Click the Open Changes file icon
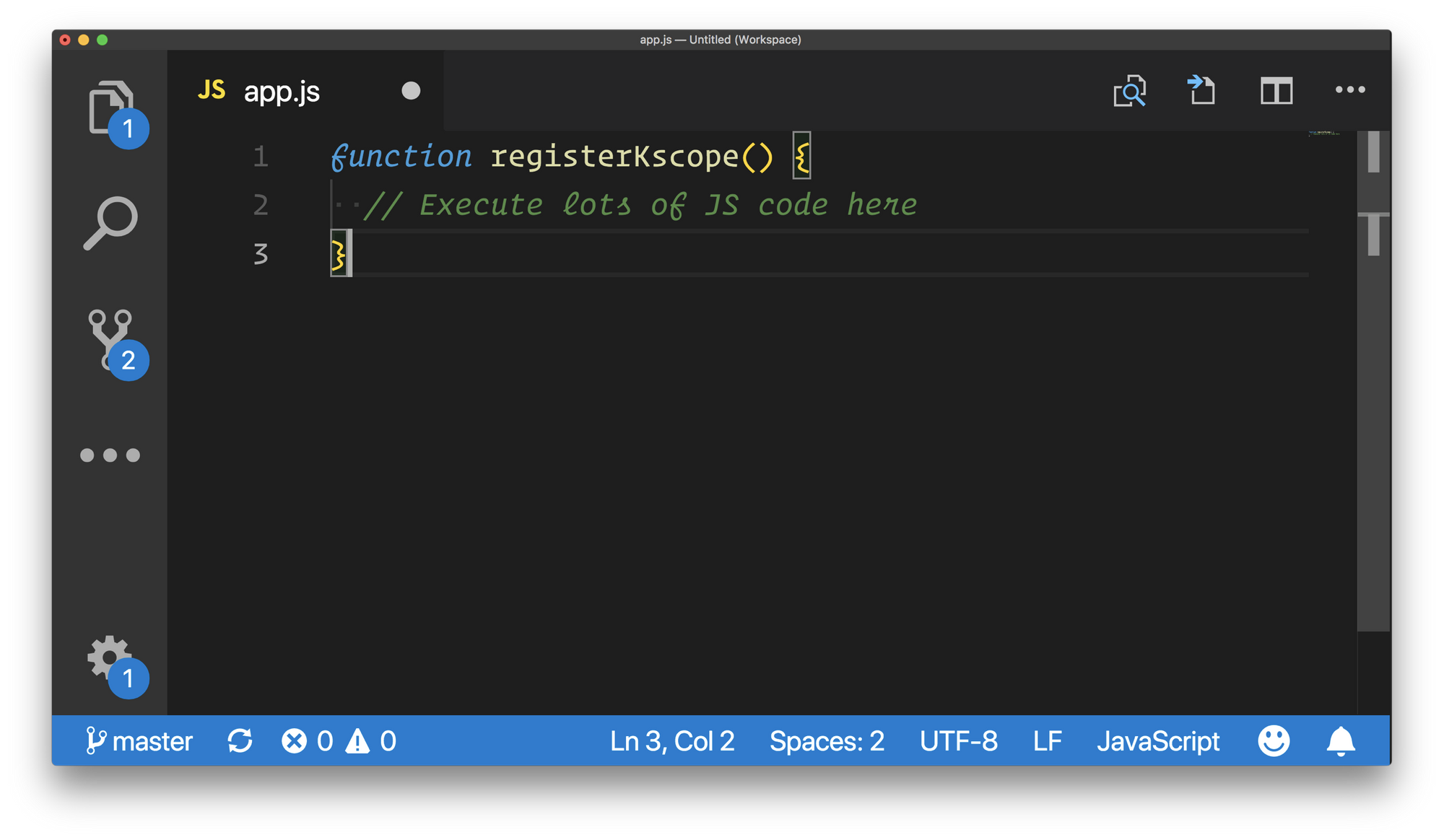Image resolution: width=1444 pixels, height=840 pixels. [1202, 91]
